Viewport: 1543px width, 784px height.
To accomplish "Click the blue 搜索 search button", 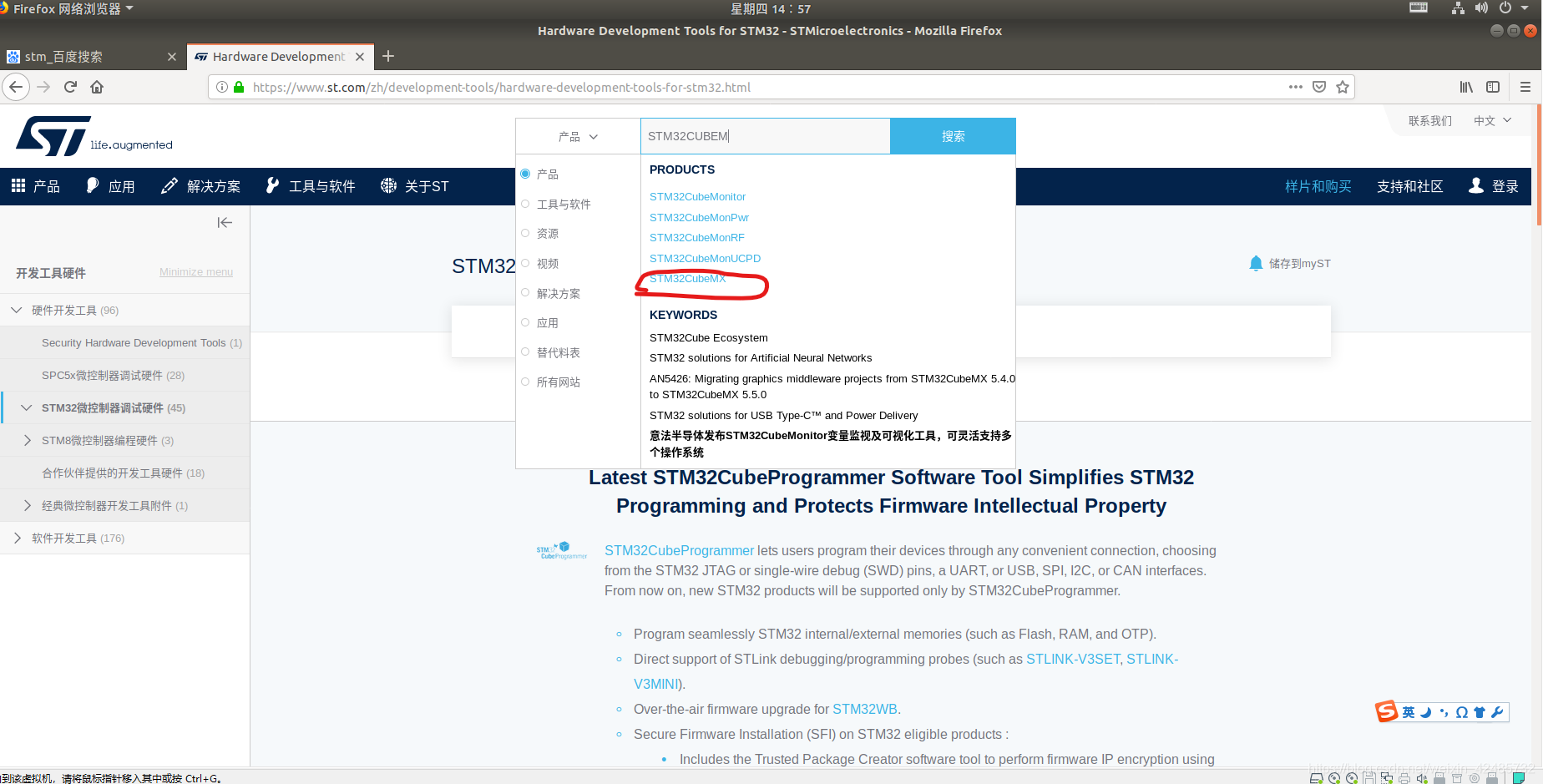I will coord(953,136).
